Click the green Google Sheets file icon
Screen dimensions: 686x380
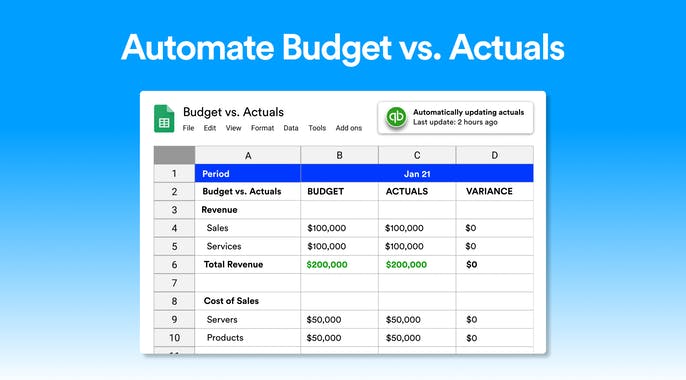tap(164, 119)
